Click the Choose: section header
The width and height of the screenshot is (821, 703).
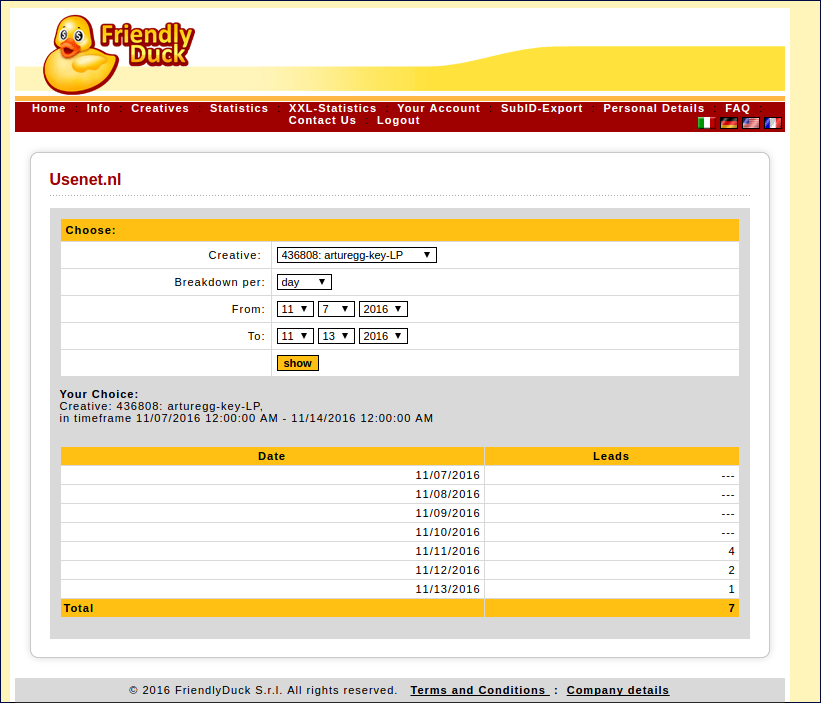click(400, 230)
